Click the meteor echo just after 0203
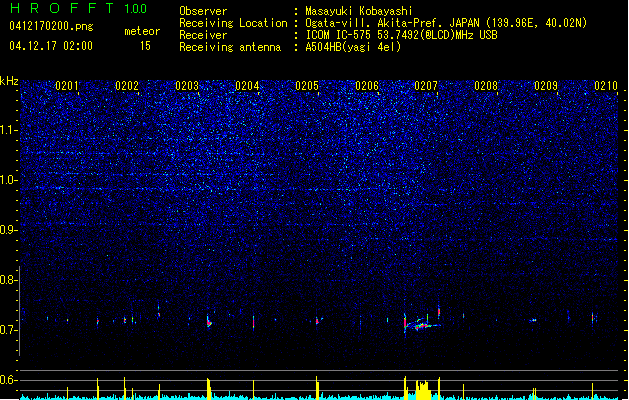This screenshot has width=629, height=400. [209, 322]
